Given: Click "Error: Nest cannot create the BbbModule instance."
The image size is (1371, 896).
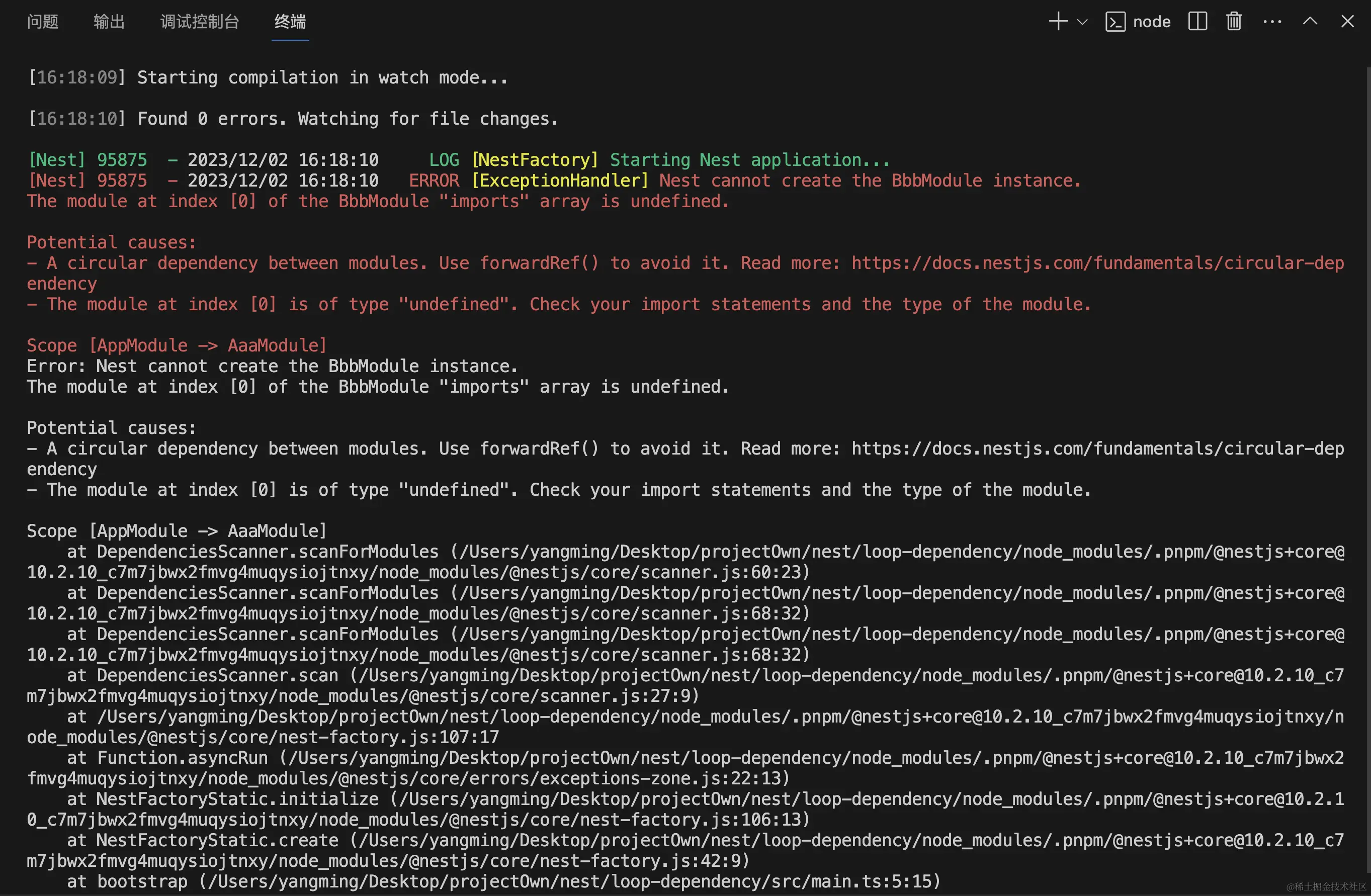Looking at the screenshot, I should tap(273, 366).
